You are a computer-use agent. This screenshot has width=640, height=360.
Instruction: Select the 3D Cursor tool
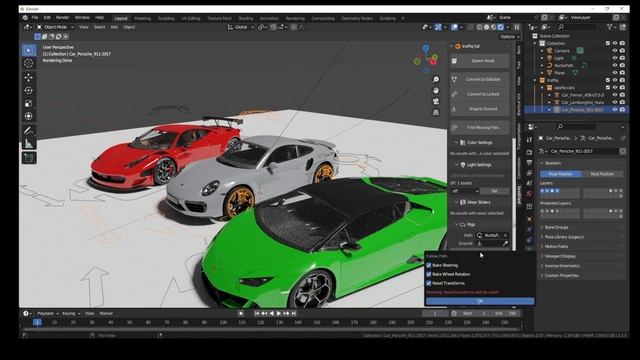click(x=29, y=63)
